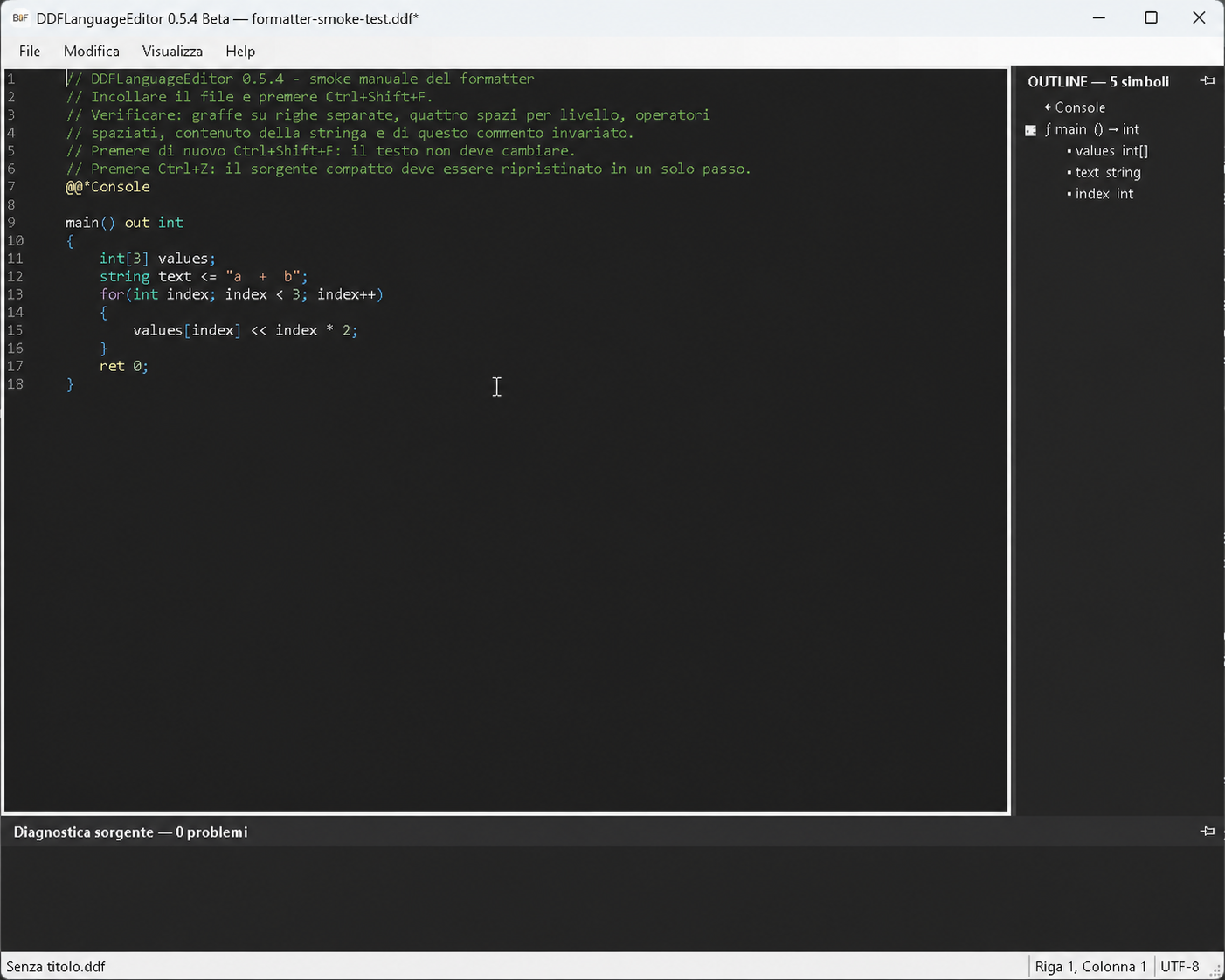Select Console in the outline tree
Image resolution: width=1225 pixels, height=980 pixels.
tap(1075, 107)
